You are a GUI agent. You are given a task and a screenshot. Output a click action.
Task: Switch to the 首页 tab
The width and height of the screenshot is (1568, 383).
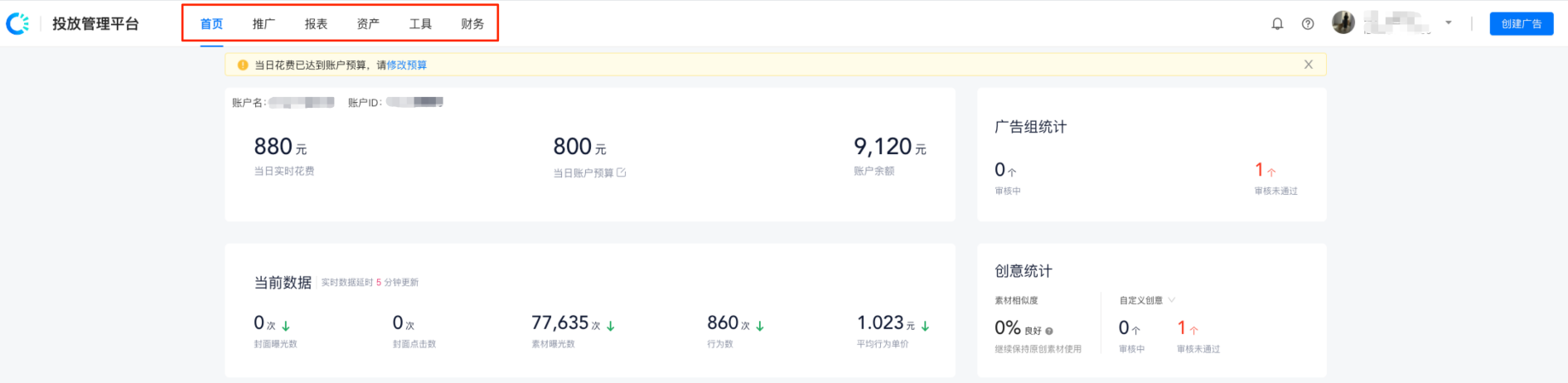211,24
